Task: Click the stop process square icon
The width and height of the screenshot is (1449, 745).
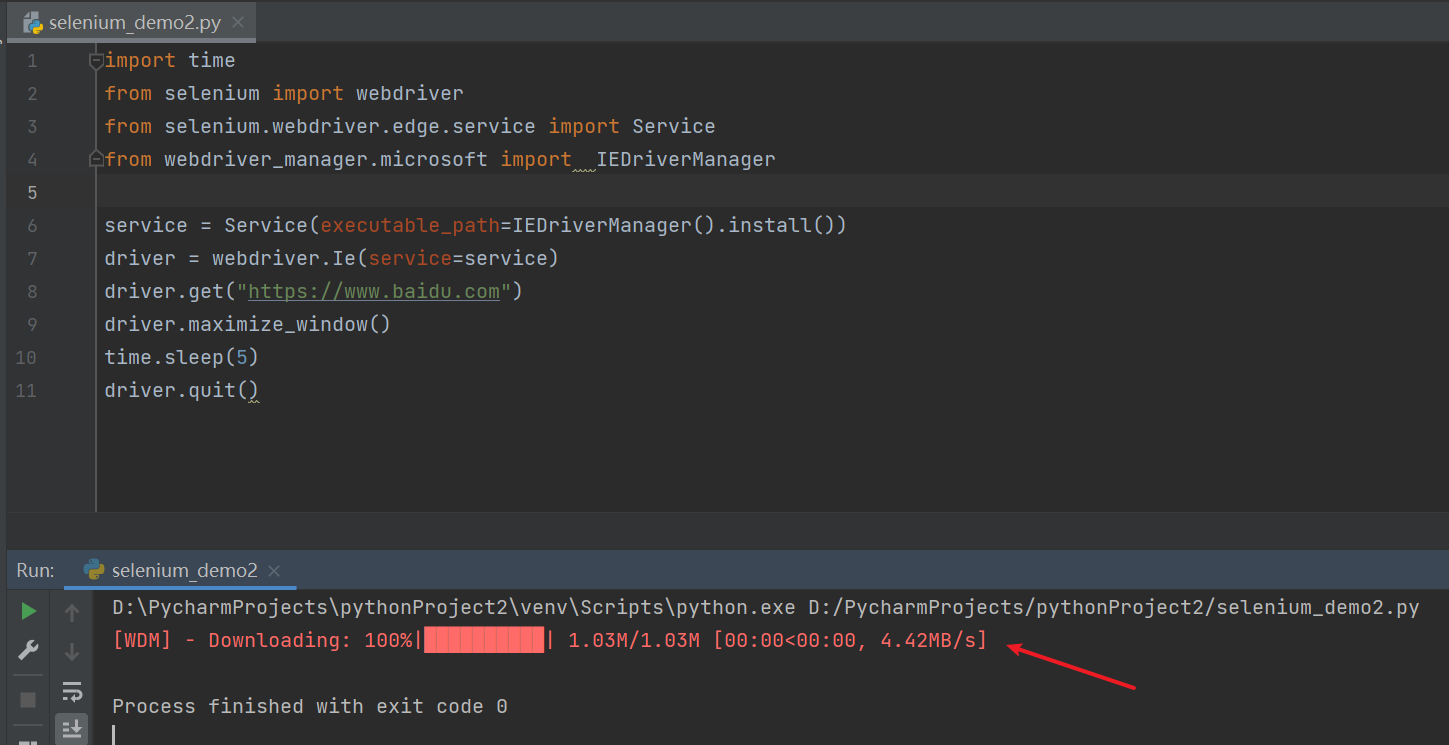Action: click(29, 699)
